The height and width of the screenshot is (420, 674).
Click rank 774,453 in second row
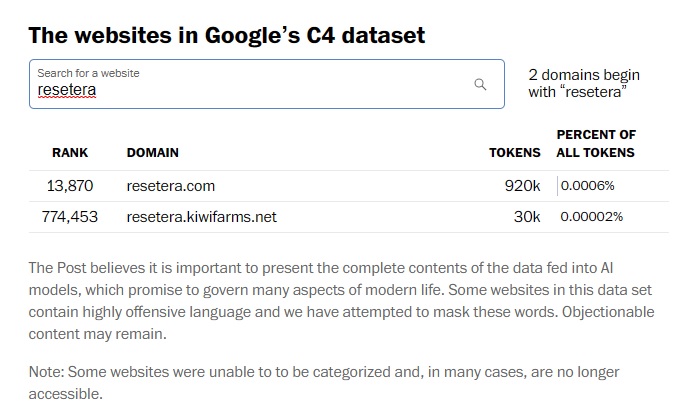click(70, 217)
